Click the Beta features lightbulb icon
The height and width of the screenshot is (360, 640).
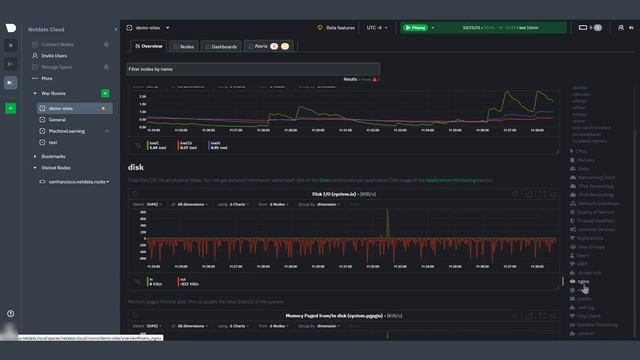320,28
